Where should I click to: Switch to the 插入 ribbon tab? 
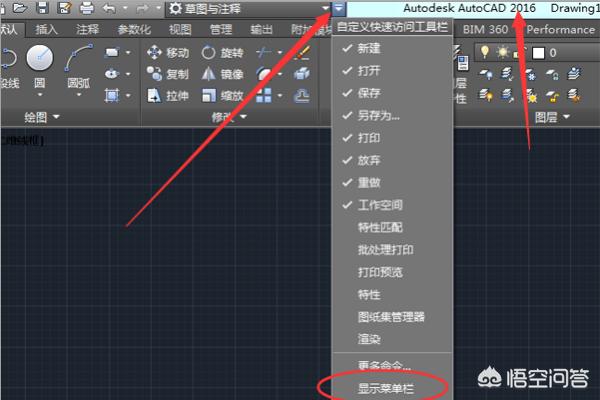tap(46, 29)
